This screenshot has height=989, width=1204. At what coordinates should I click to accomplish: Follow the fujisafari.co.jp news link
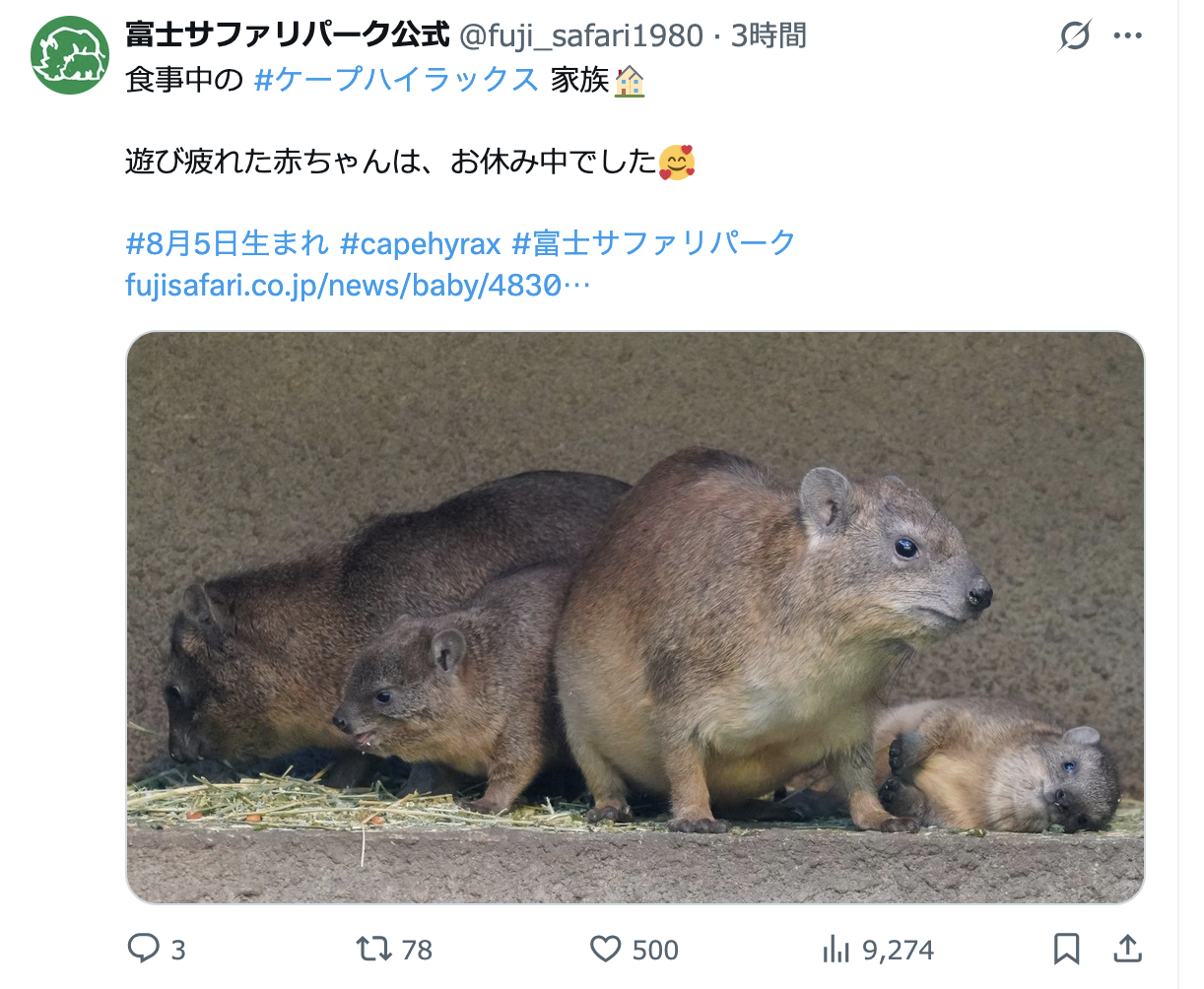point(359,286)
